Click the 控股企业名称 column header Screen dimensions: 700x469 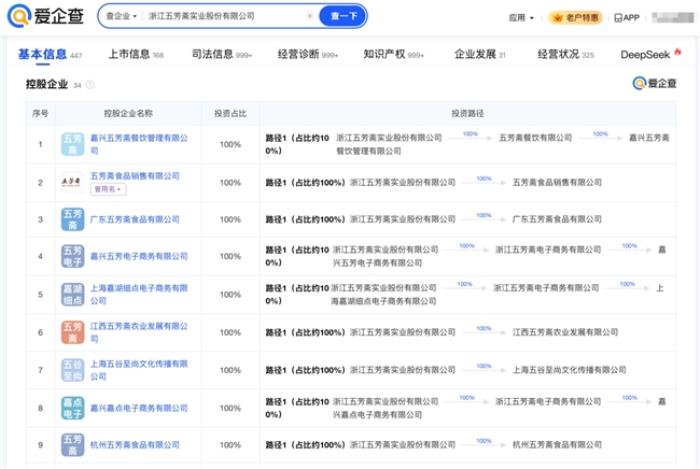click(x=129, y=113)
